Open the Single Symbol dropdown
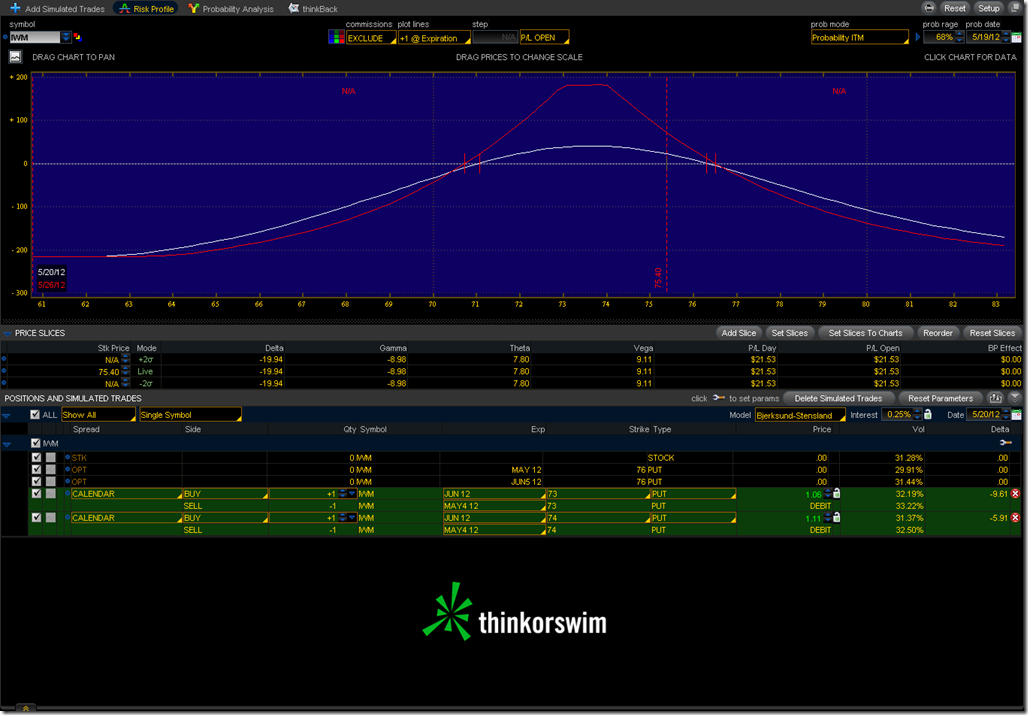1028x715 pixels. (190, 414)
